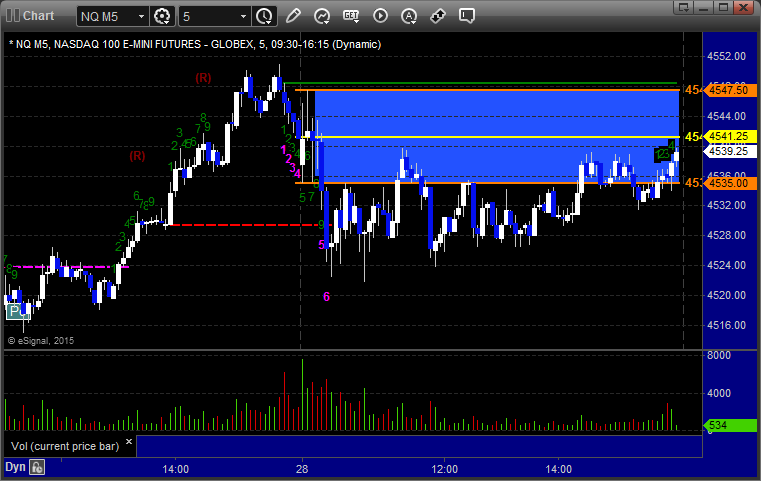Click the lower red (R) marker
The image size is (761, 481).
[x=137, y=156]
